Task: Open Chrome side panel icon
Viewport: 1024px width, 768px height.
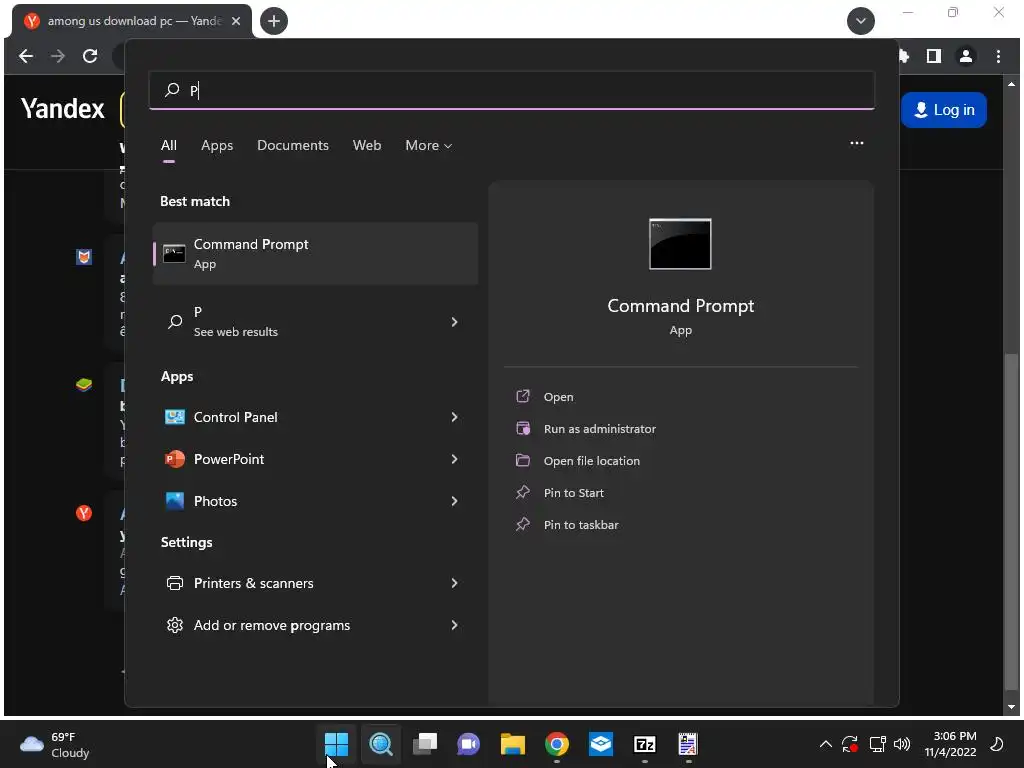Action: pos(934,56)
